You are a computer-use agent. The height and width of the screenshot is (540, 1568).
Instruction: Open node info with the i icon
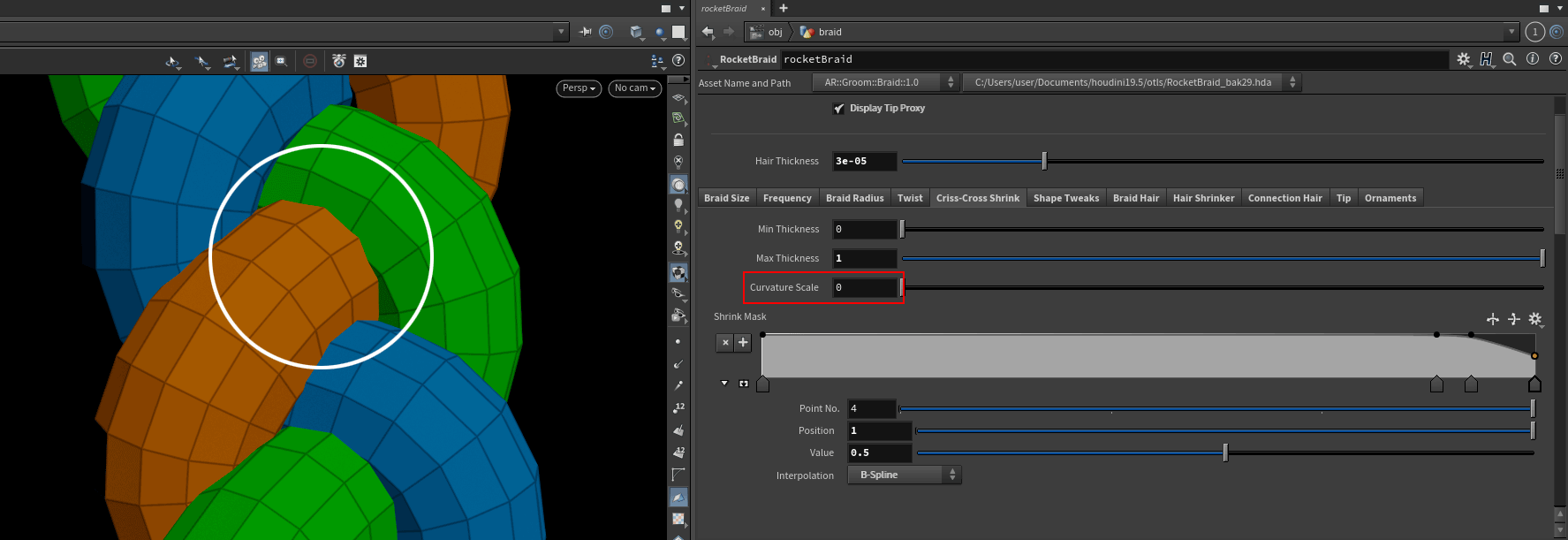(x=1533, y=59)
